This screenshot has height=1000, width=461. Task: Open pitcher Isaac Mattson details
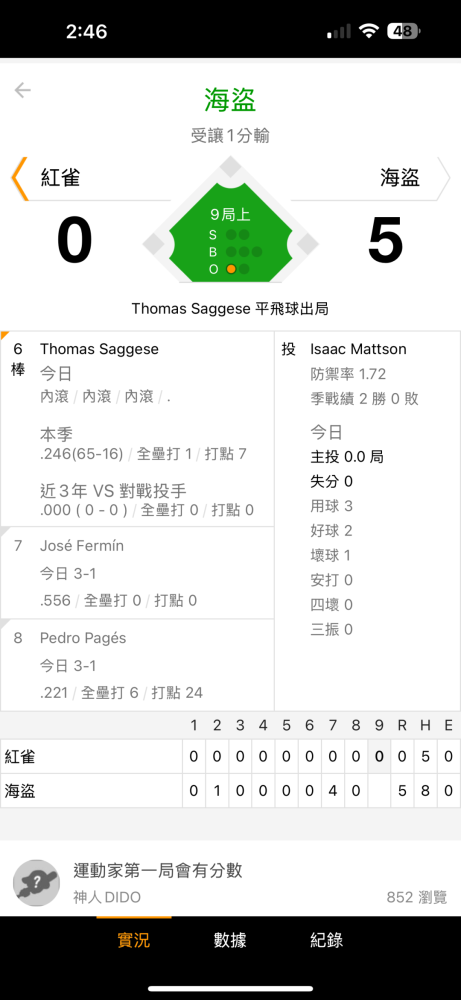tap(367, 521)
